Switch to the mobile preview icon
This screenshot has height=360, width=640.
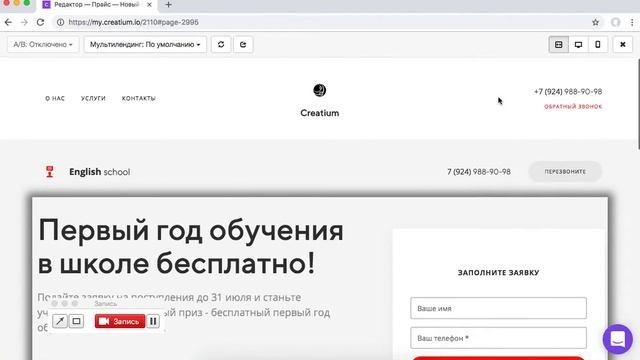click(598, 44)
